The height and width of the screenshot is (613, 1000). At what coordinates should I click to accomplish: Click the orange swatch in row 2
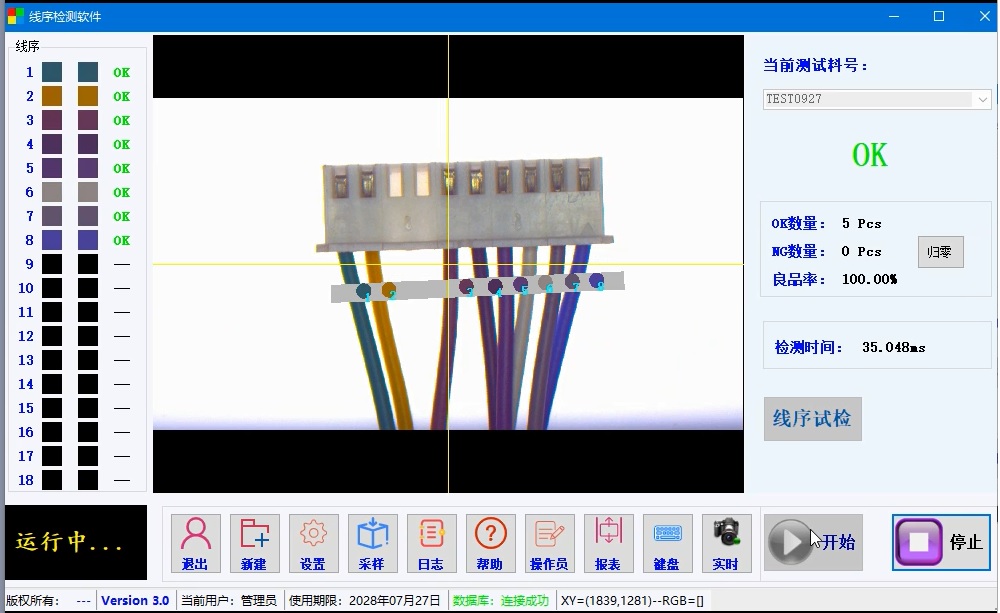[x=52, y=96]
